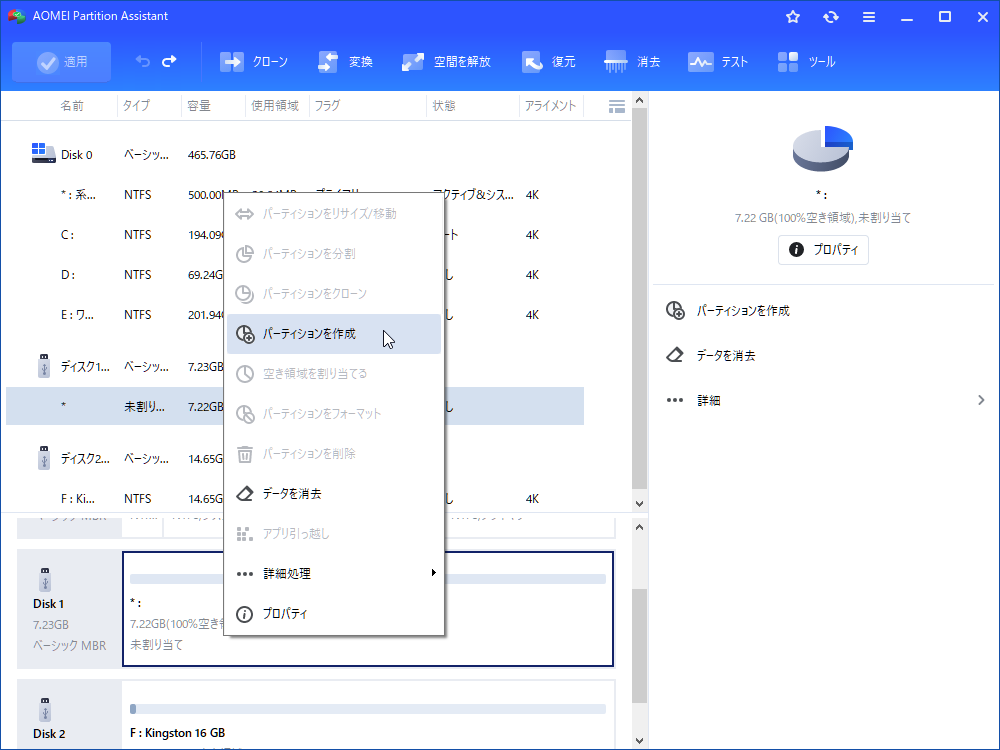Choose パーティションを作成 from context menu
The image size is (1000, 750).
click(309, 334)
